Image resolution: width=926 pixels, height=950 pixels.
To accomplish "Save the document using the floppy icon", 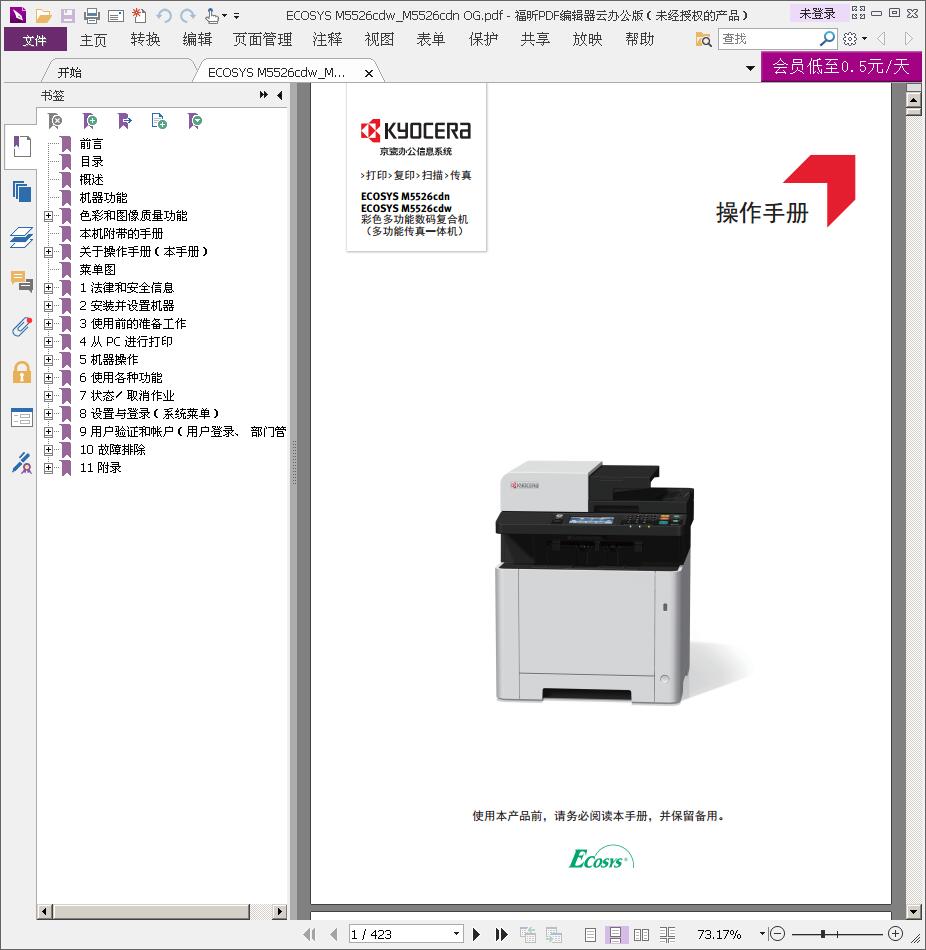I will (x=67, y=15).
